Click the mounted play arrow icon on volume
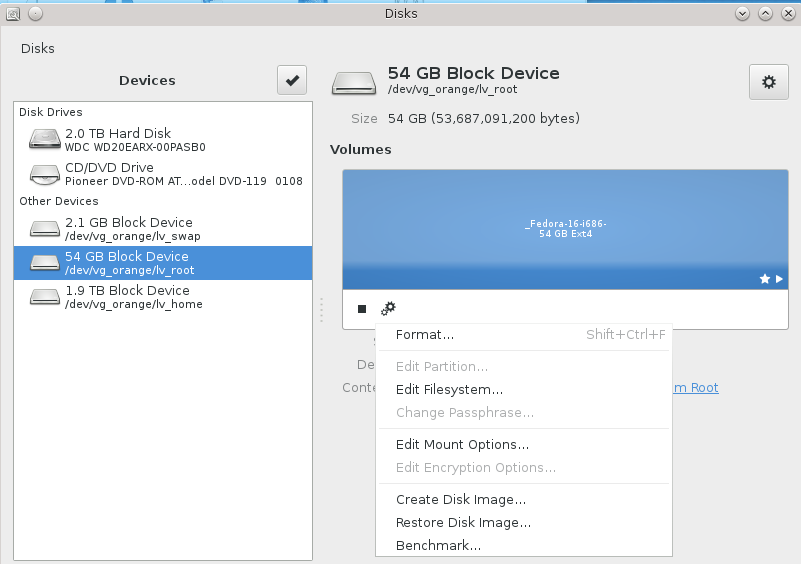This screenshot has height=564, width=801. (779, 279)
